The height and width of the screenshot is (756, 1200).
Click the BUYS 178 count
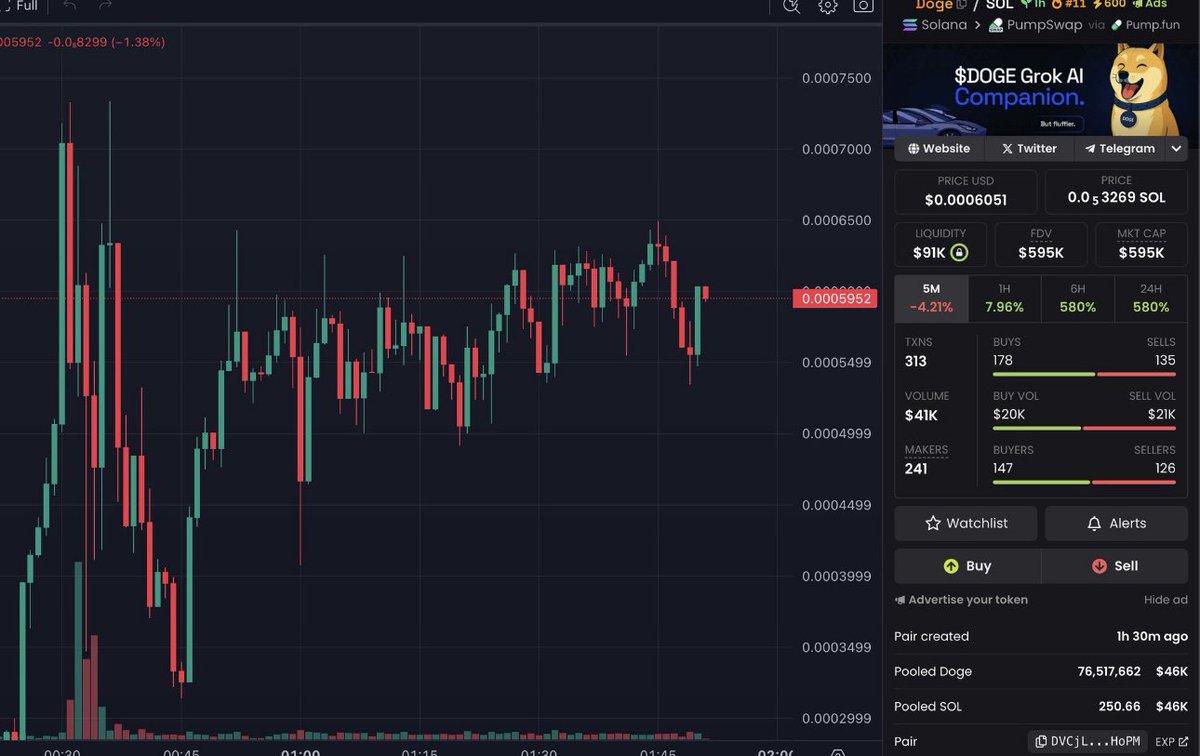click(x=1003, y=360)
